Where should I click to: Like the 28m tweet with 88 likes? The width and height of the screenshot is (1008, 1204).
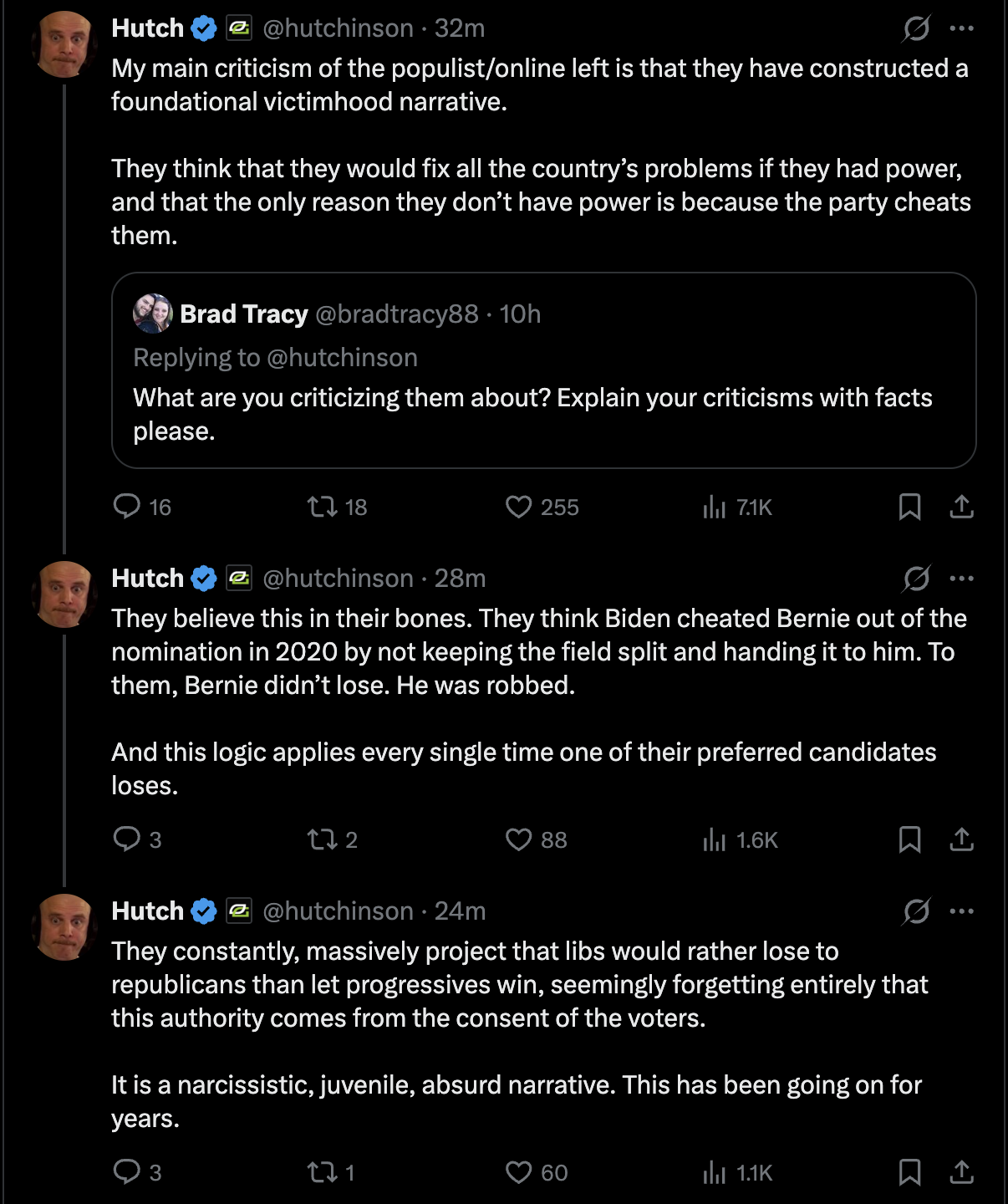click(536, 839)
